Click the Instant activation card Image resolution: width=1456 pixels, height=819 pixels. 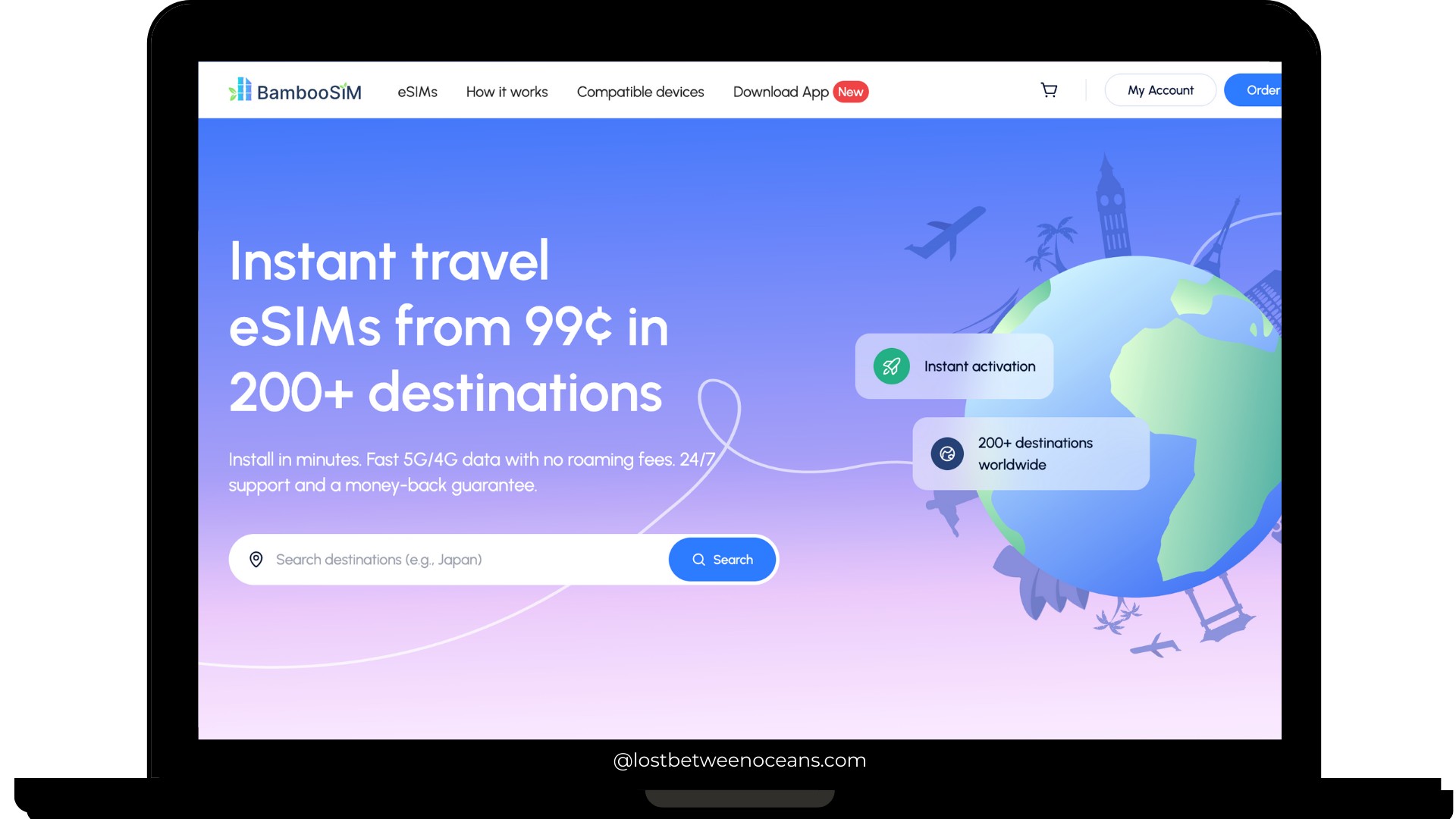[x=953, y=366]
